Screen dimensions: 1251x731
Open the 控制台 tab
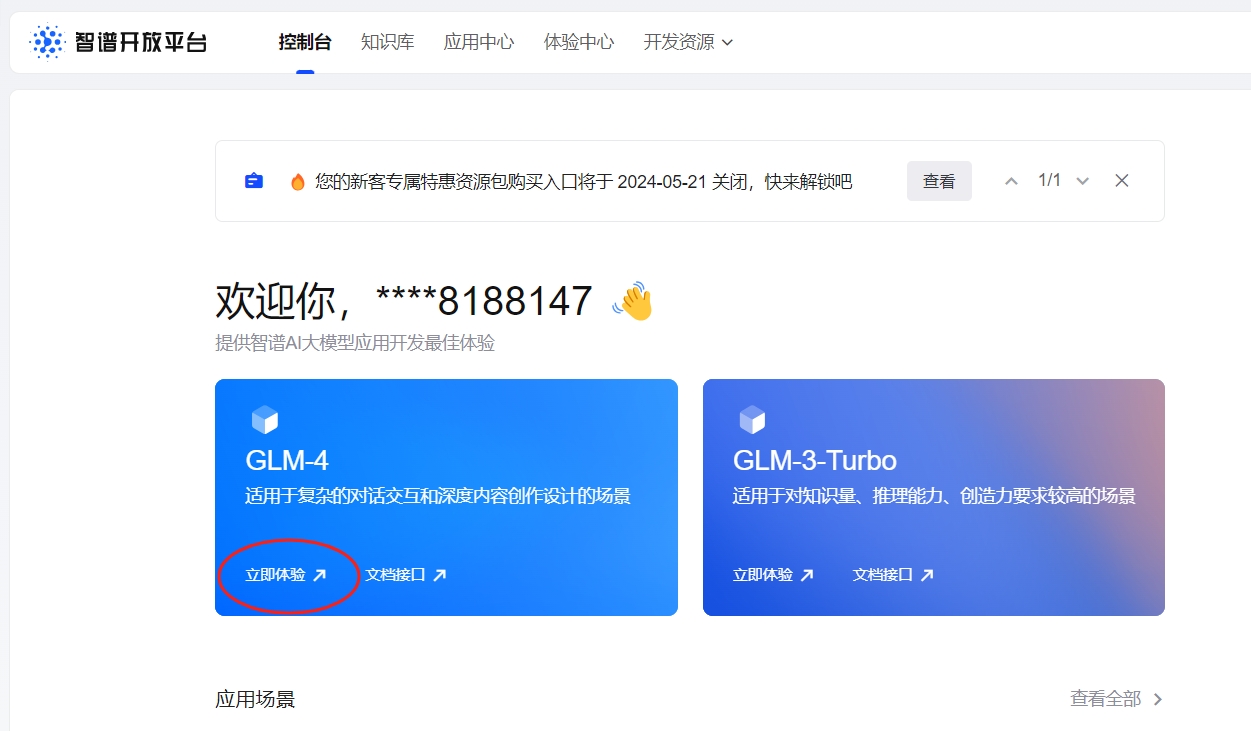(x=305, y=42)
